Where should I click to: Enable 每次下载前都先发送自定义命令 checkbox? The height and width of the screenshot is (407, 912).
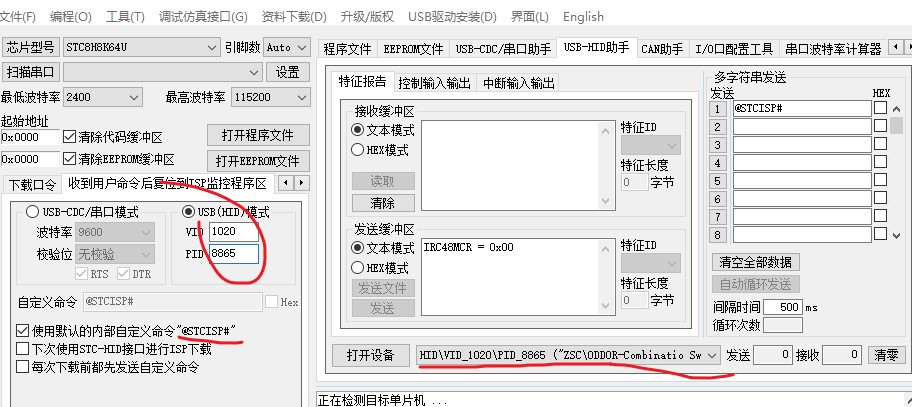22,367
